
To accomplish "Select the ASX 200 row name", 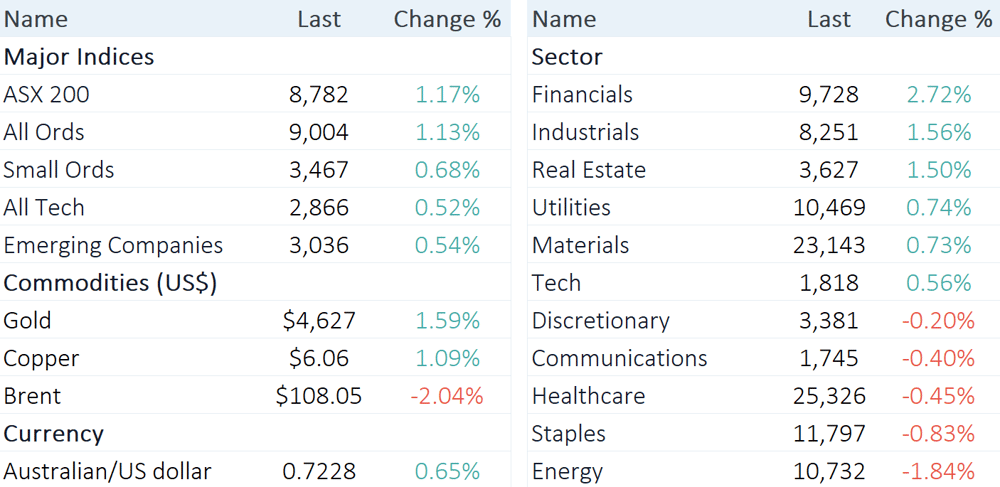I will click(x=47, y=94).
